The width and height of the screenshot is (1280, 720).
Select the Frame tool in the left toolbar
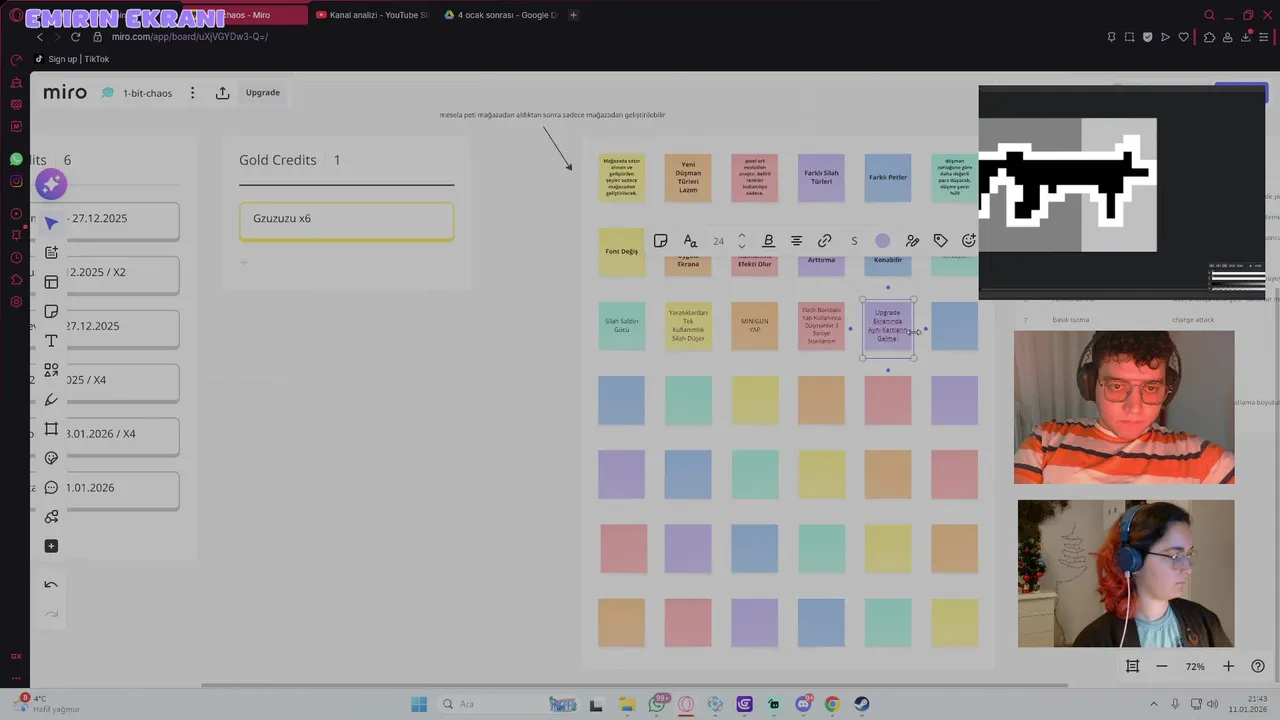tap(51, 429)
